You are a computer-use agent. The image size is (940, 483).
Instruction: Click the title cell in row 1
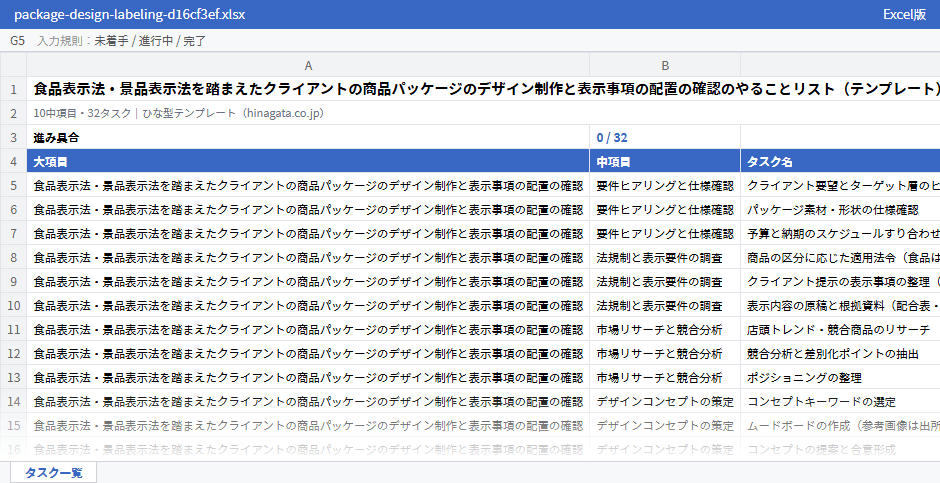(x=483, y=89)
